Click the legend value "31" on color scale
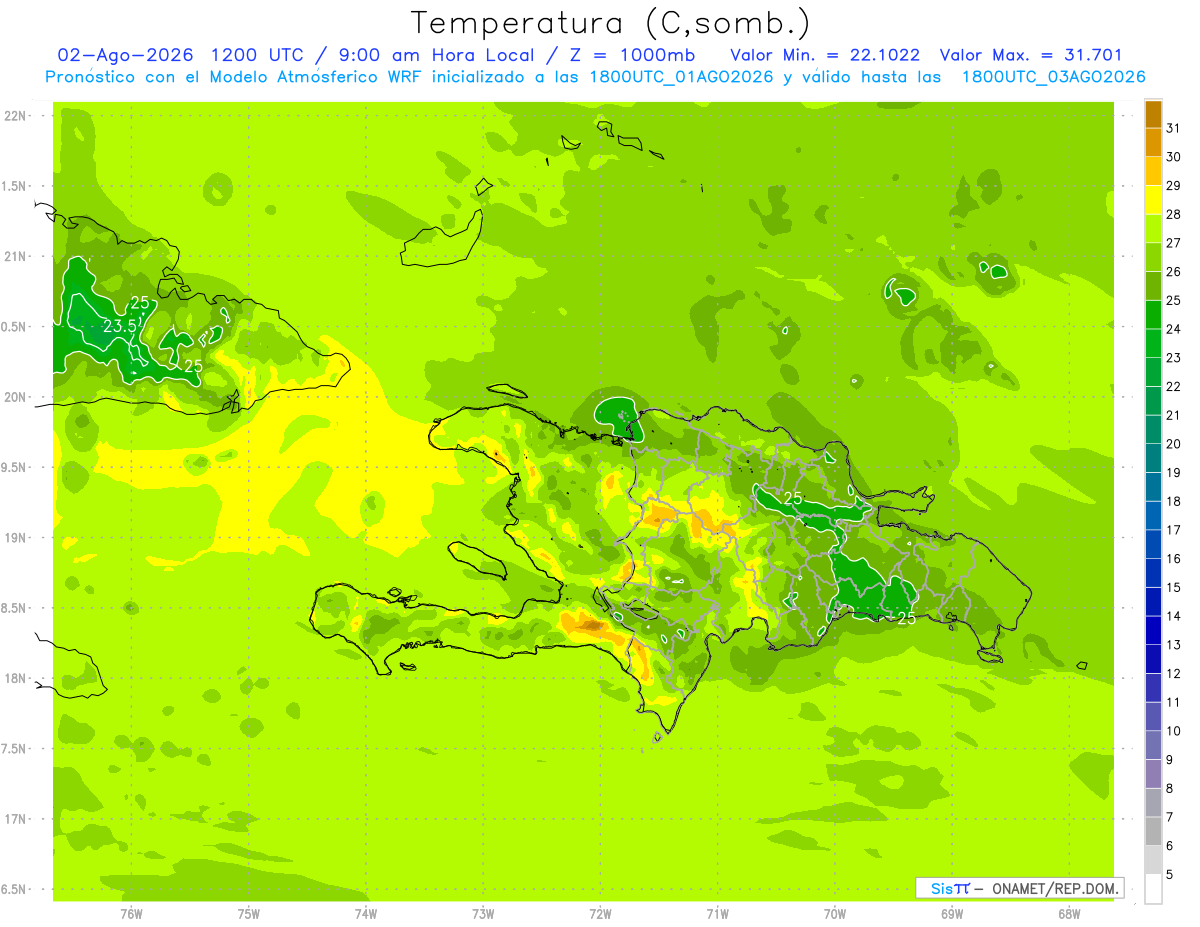 pos(1174,128)
